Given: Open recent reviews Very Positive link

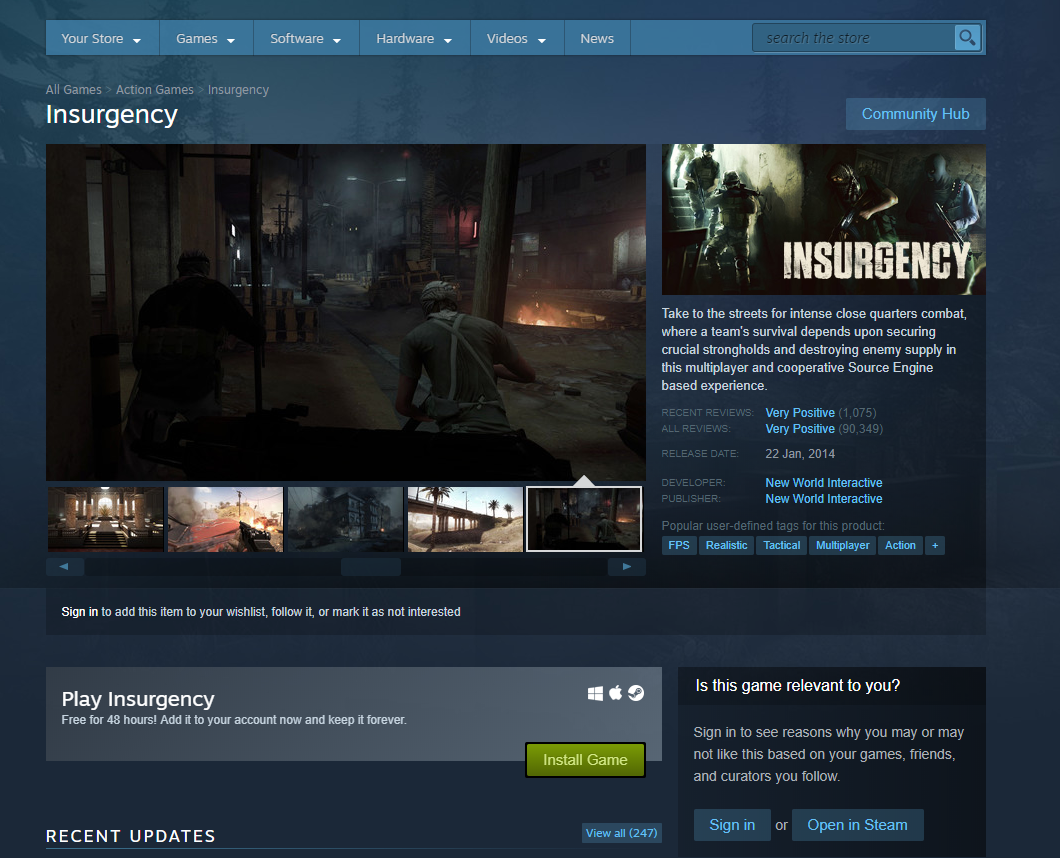Looking at the screenshot, I should coord(800,412).
